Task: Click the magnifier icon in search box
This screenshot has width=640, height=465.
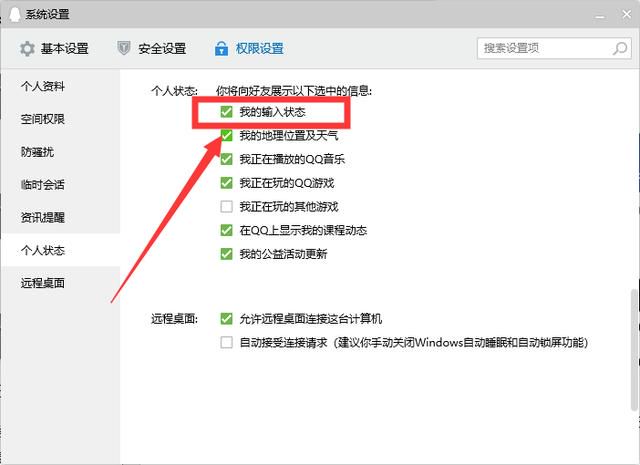Action: click(x=620, y=48)
